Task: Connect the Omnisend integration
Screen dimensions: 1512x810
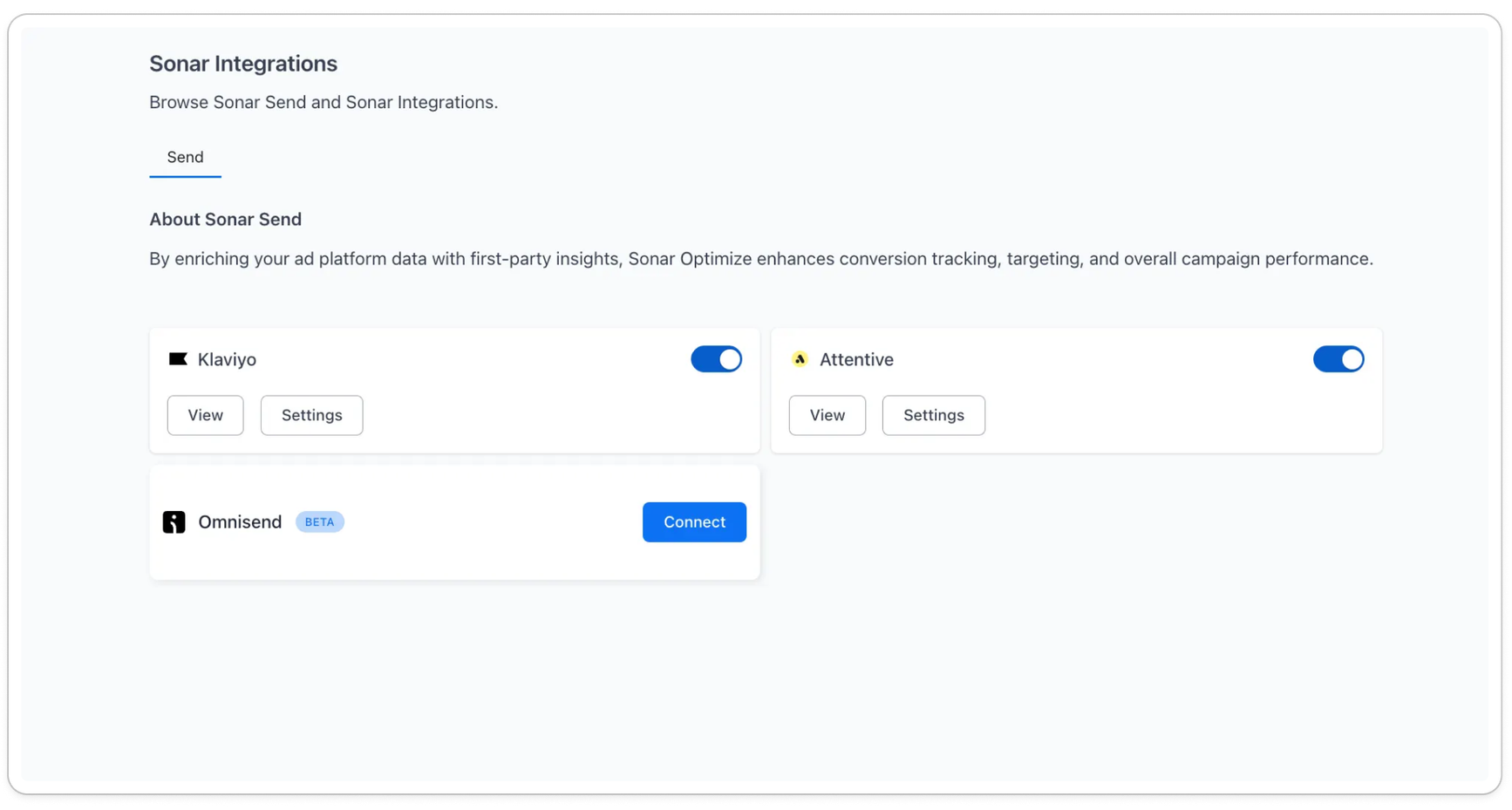Action: click(x=695, y=522)
